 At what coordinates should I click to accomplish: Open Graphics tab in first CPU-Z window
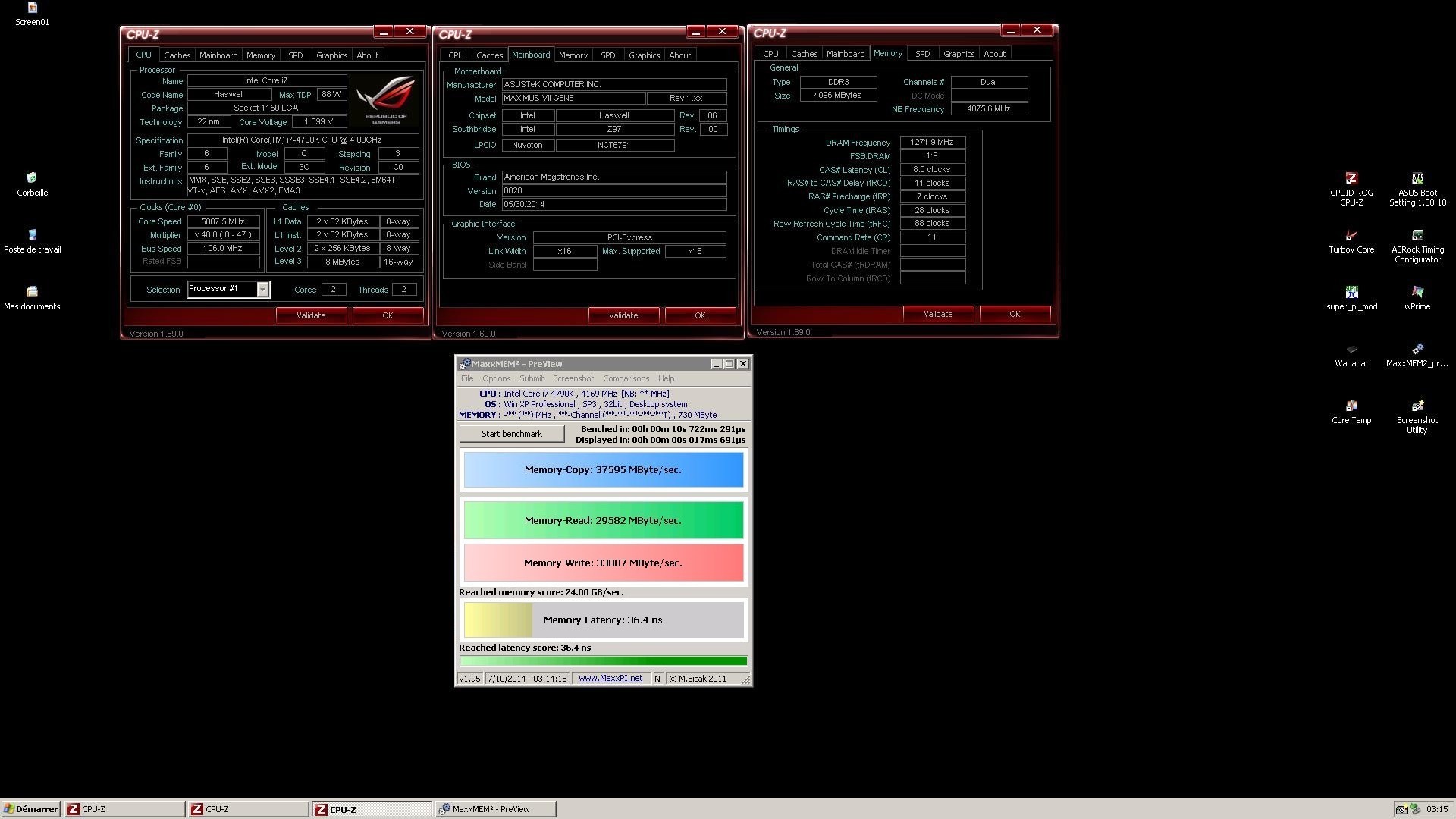331,55
